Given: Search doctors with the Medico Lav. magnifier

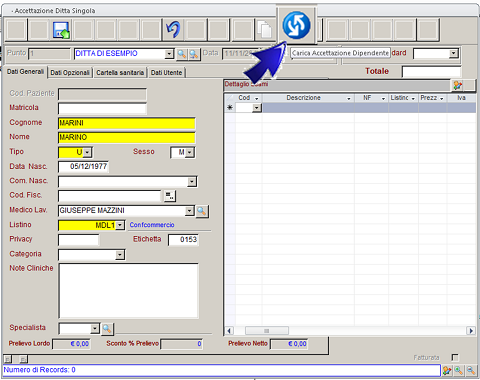Looking at the screenshot, I should click(202, 211).
